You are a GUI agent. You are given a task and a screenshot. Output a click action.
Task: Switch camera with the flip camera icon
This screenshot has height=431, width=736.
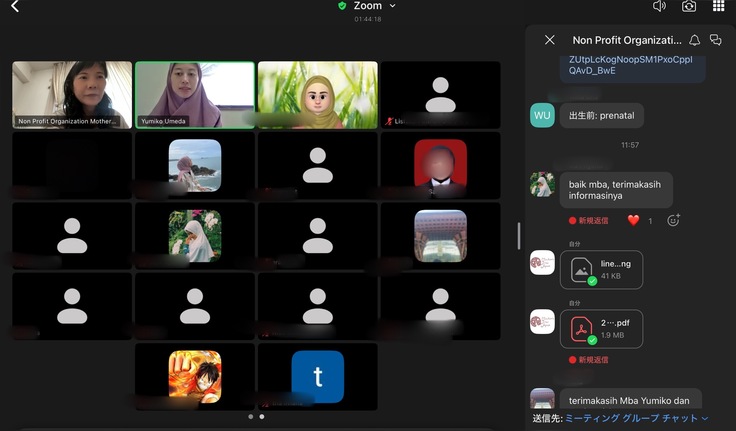tap(689, 6)
